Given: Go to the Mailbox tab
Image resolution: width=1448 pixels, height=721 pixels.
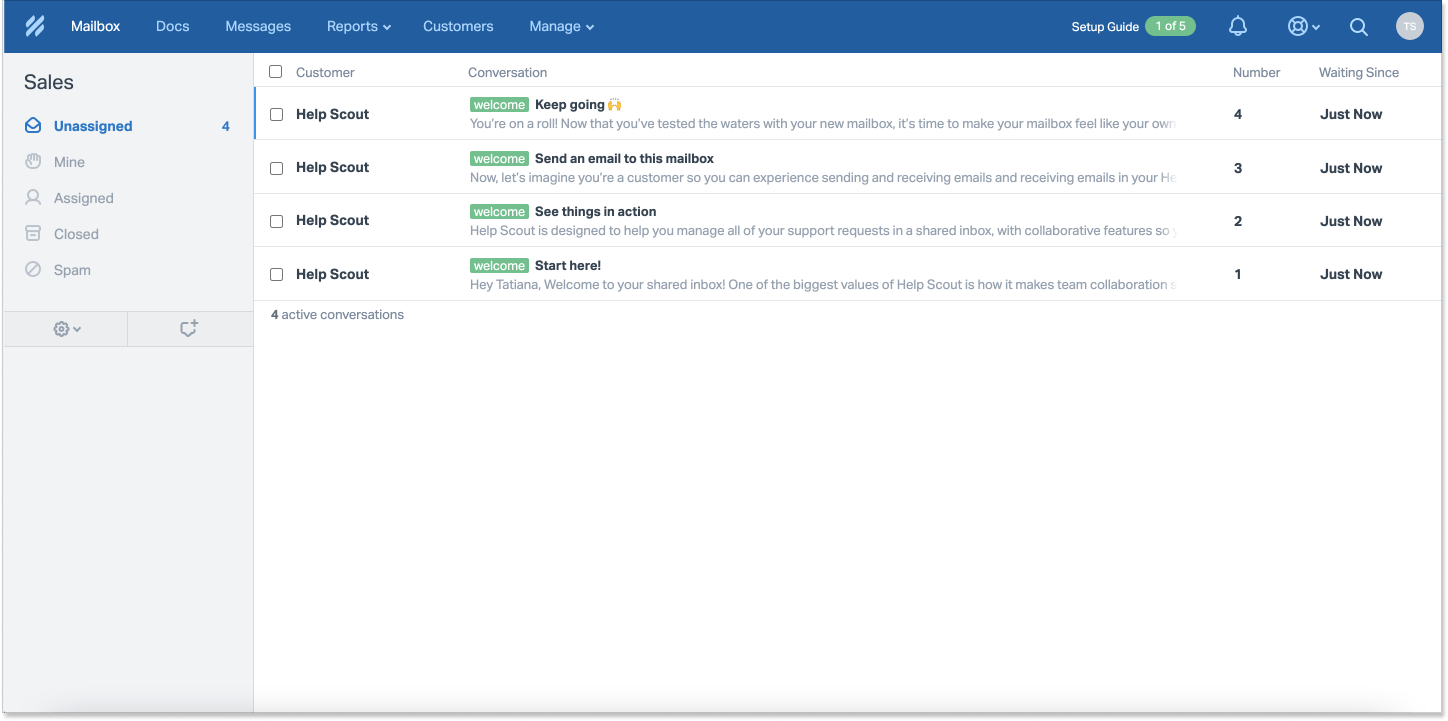Looking at the screenshot, I should pyautogui.click(x=95, y=27).
